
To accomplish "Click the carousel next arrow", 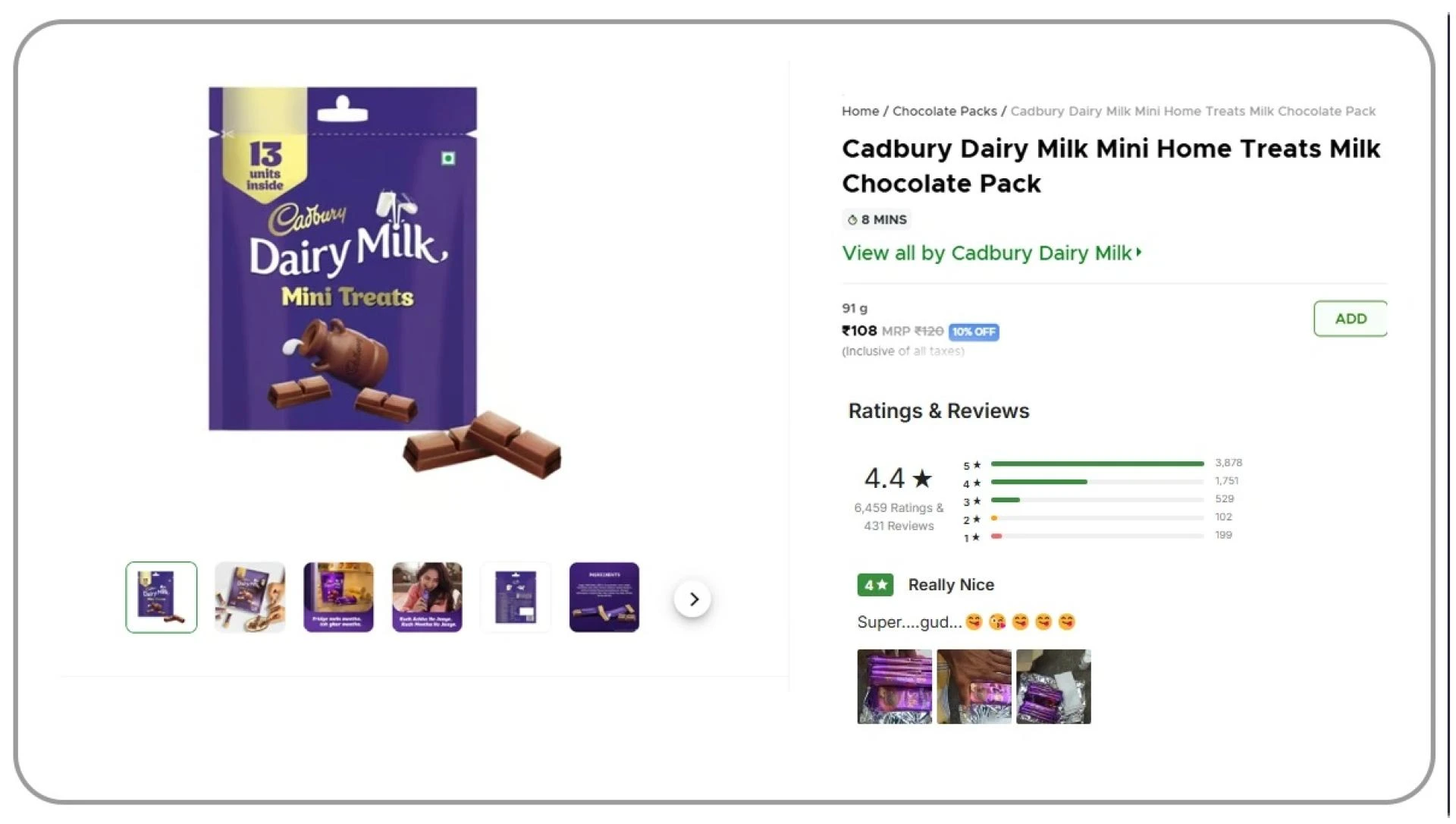I will 692,599.
